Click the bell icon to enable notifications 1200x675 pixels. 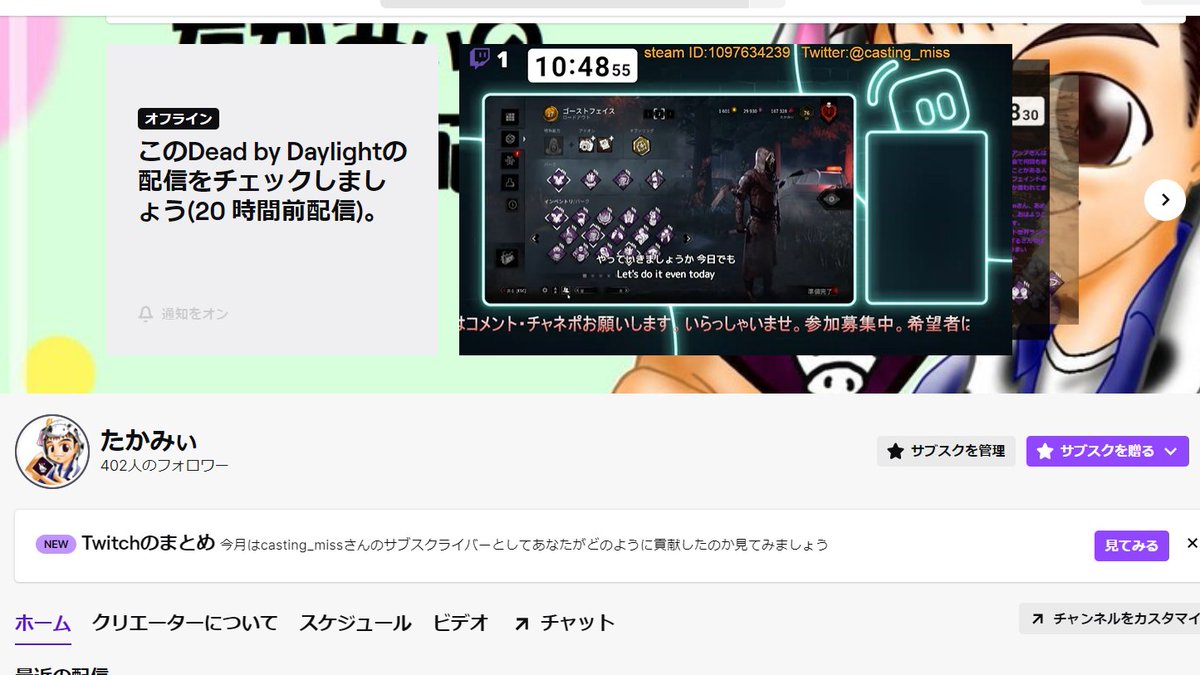point(146,315)
